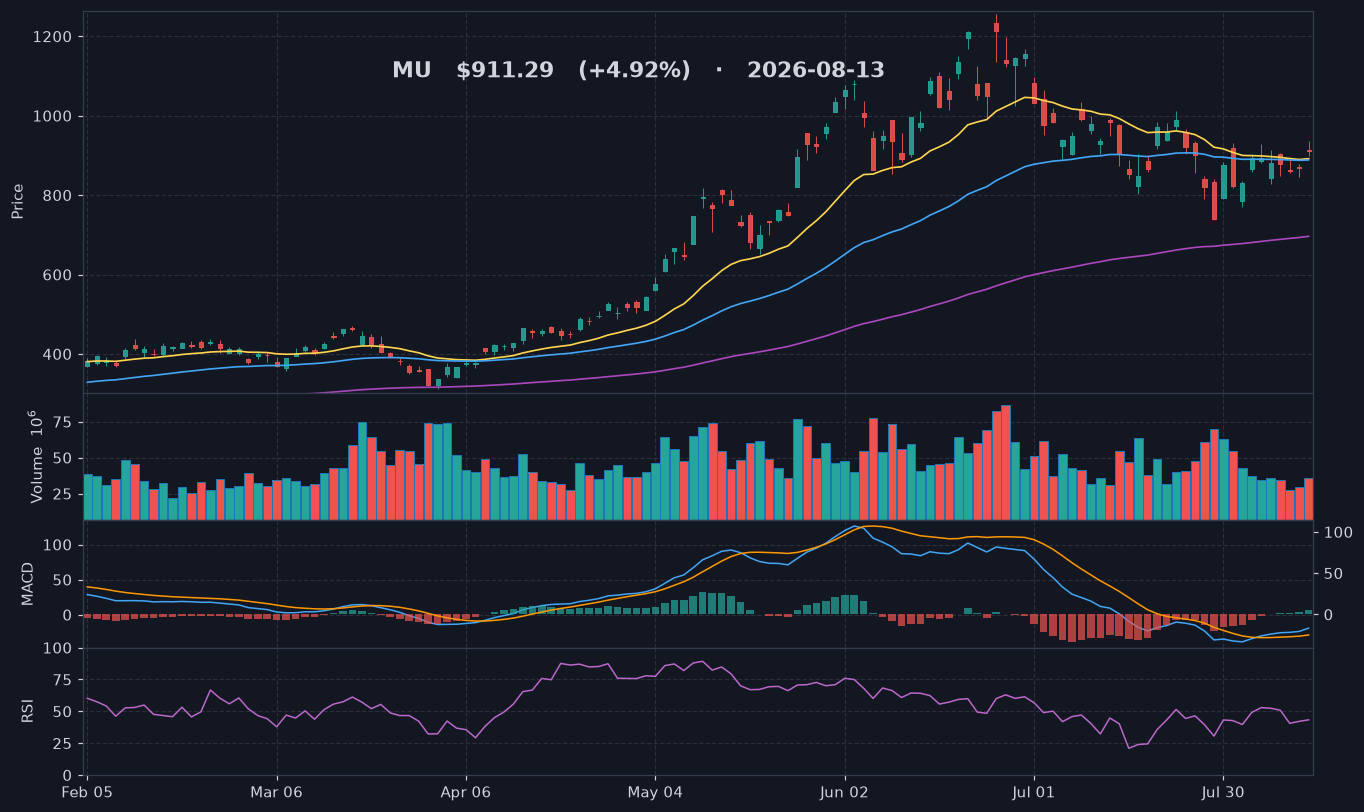Pick the date "2026-08-13" in the chart title

click(x=816, y=71)
